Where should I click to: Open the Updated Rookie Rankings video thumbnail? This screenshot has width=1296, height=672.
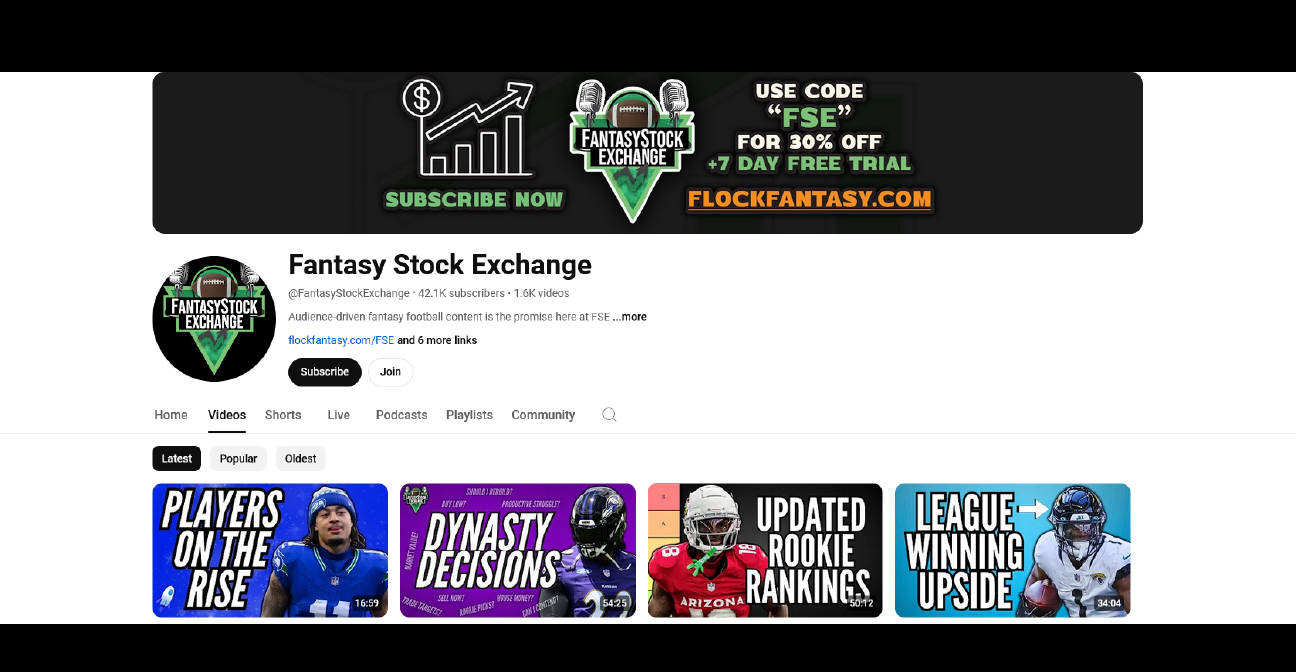coord(765,550)
